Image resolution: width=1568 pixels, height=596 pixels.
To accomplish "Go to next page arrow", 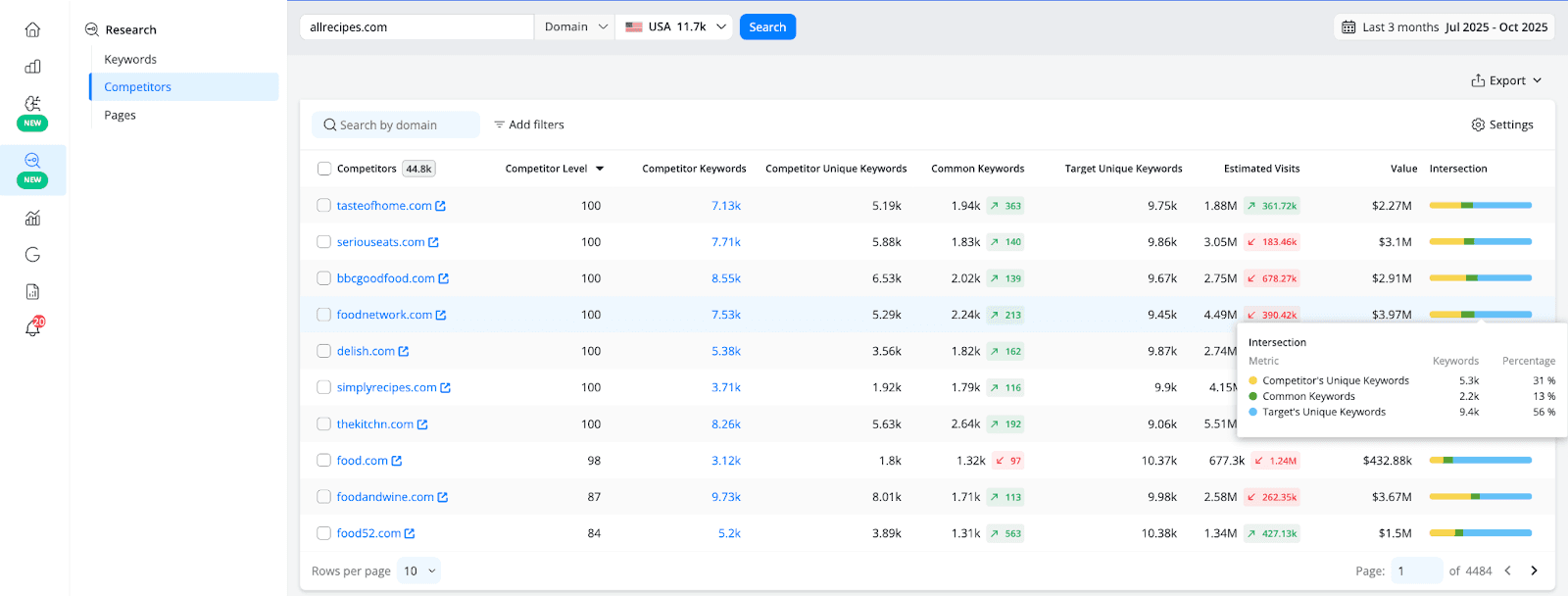I will click(x=1535, y=571).
